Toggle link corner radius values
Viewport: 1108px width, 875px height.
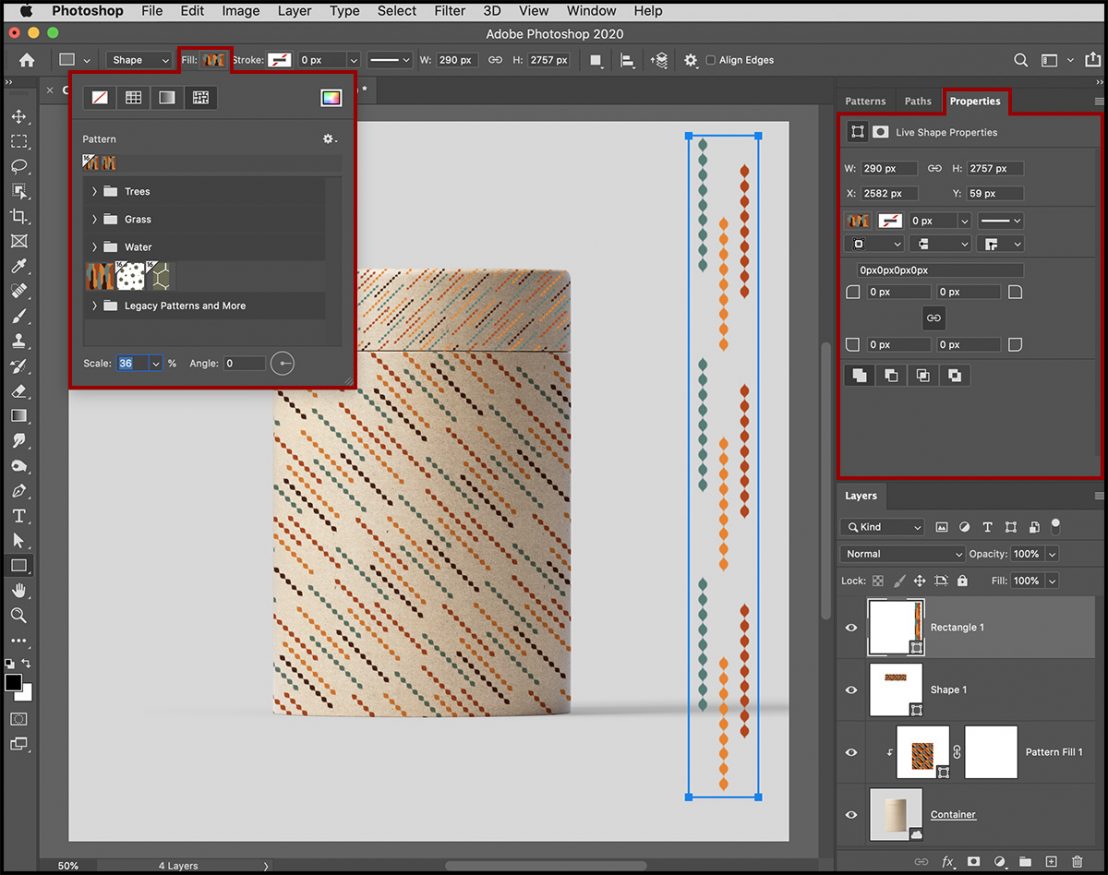[933, 318]
